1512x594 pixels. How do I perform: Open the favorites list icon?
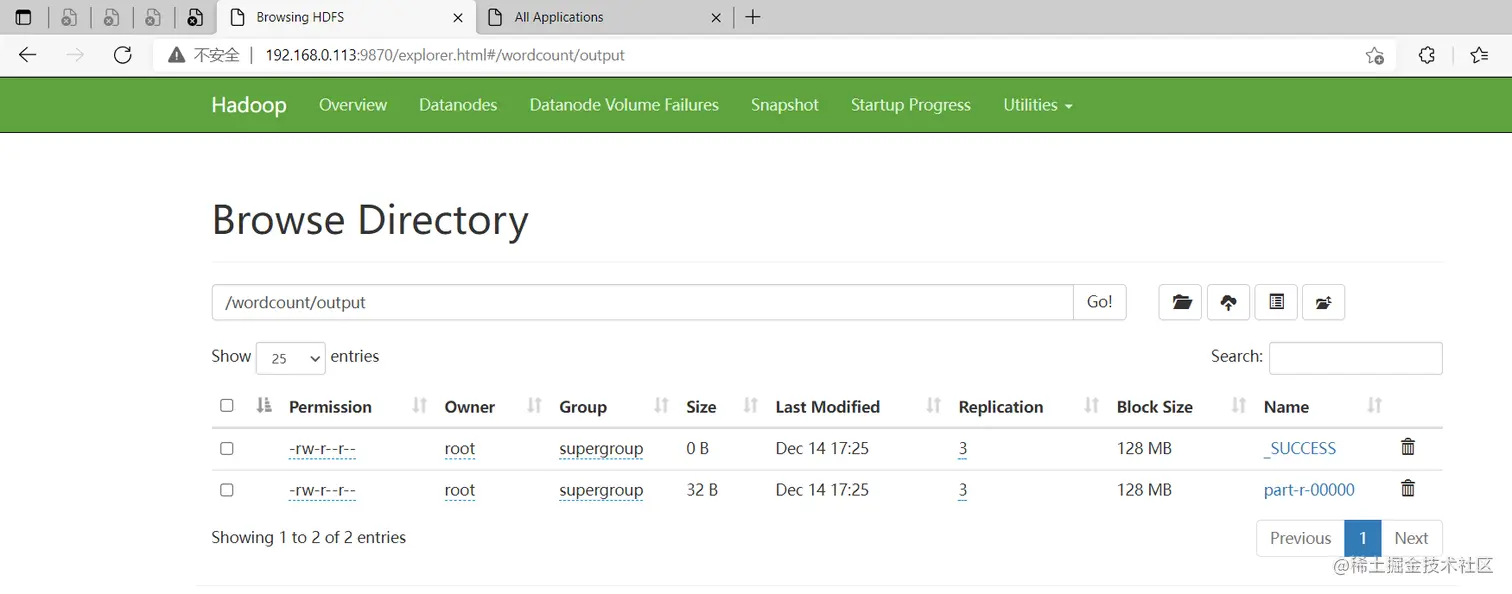coord(1479,55)
